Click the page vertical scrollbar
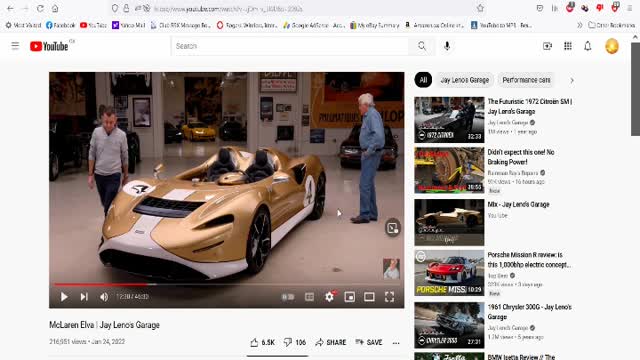 (x=635, y=88)
